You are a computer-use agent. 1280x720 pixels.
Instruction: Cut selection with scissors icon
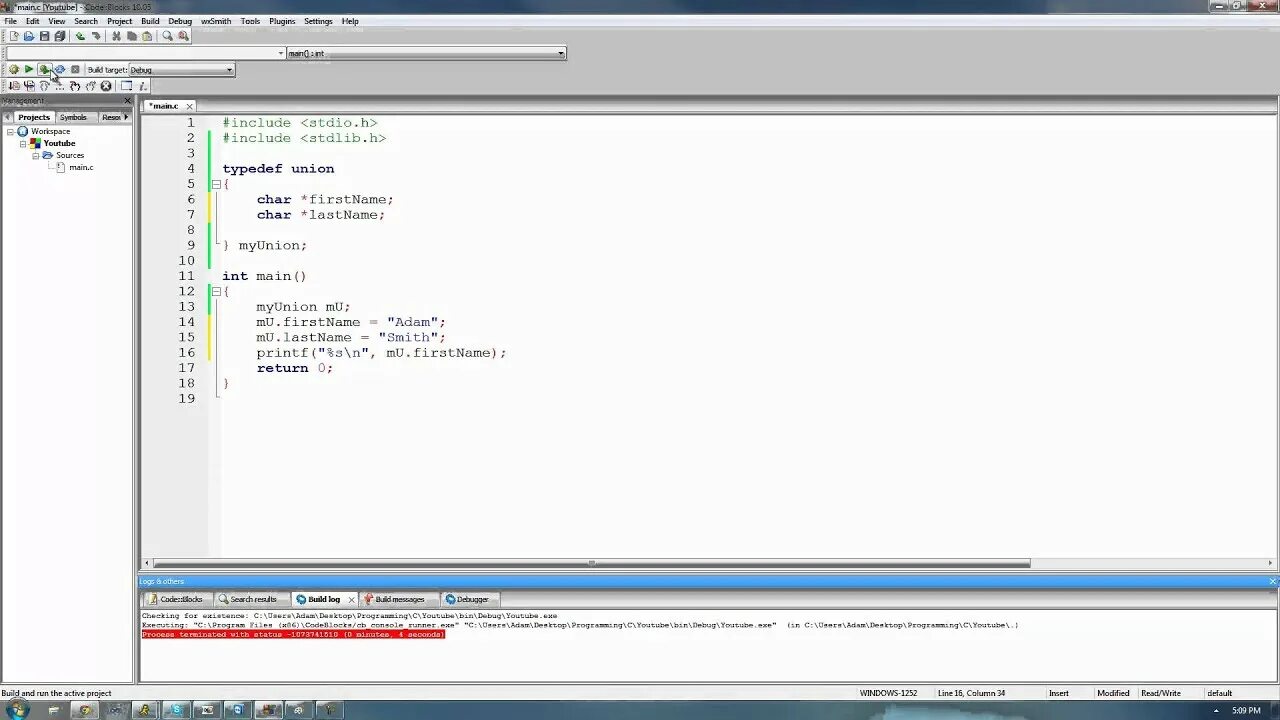(116, 36)
